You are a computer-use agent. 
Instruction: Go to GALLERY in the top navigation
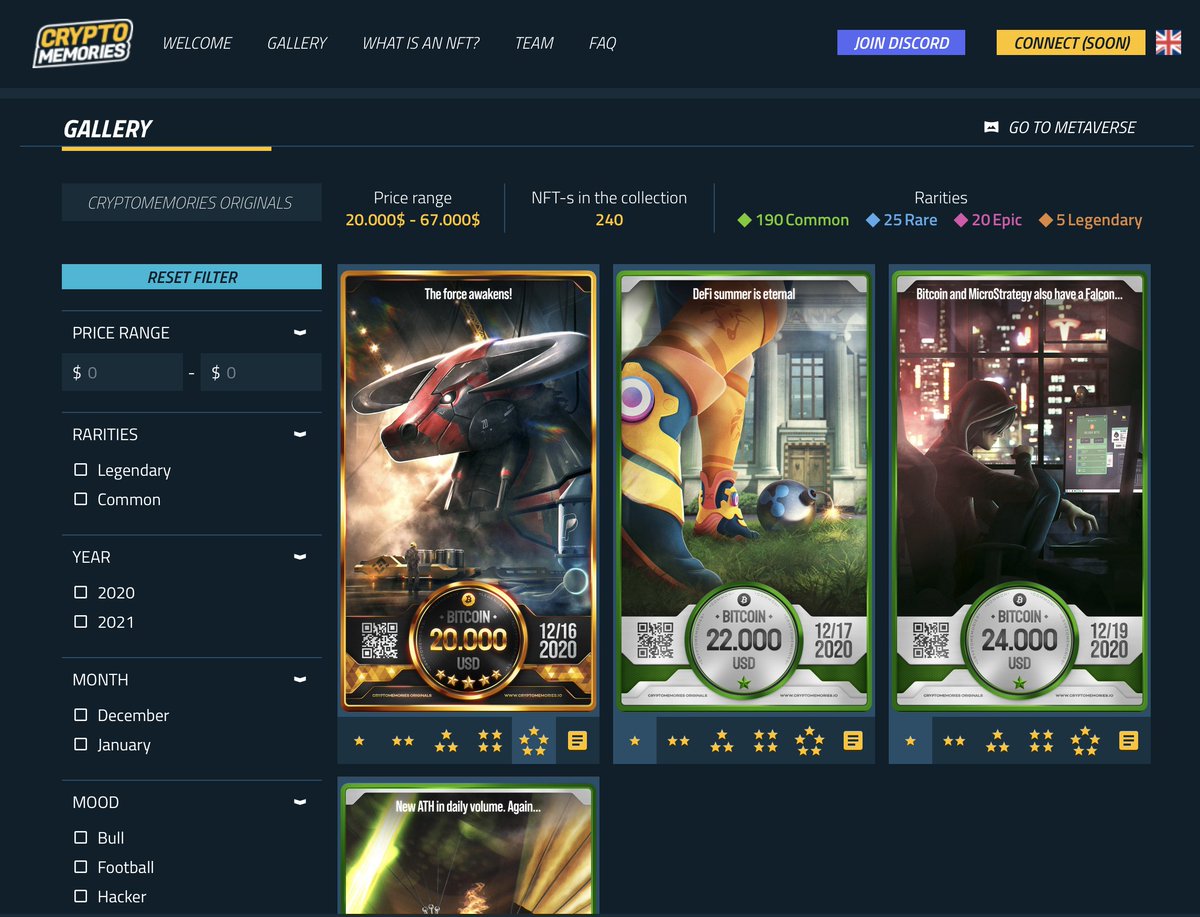coord(297,43)
